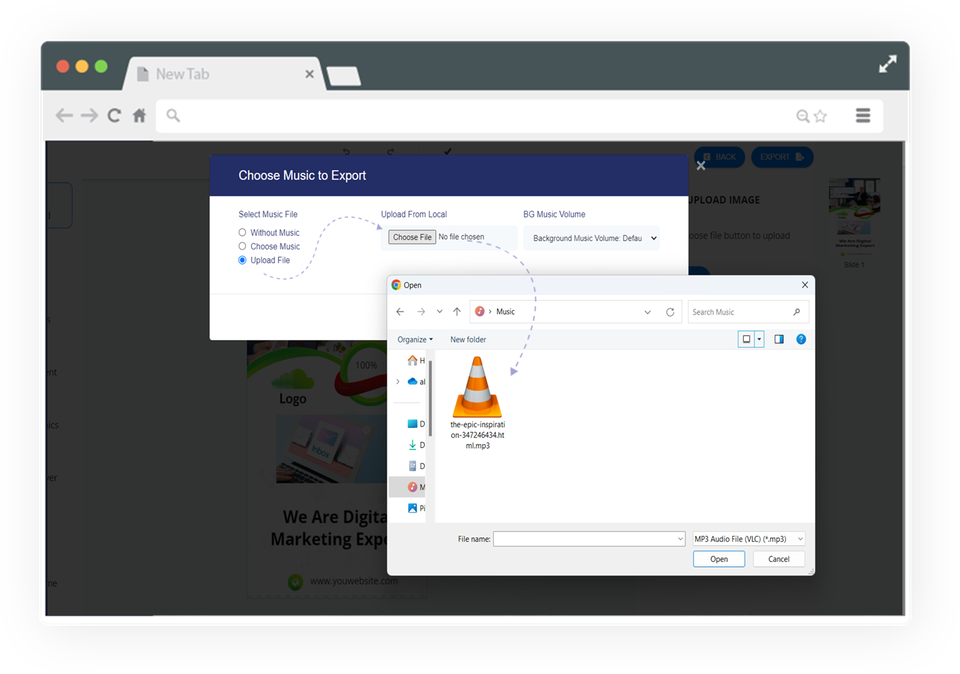Screen dimensions: 960x674
Task: Select the Choose Music radio option
Action: (242, 246)
